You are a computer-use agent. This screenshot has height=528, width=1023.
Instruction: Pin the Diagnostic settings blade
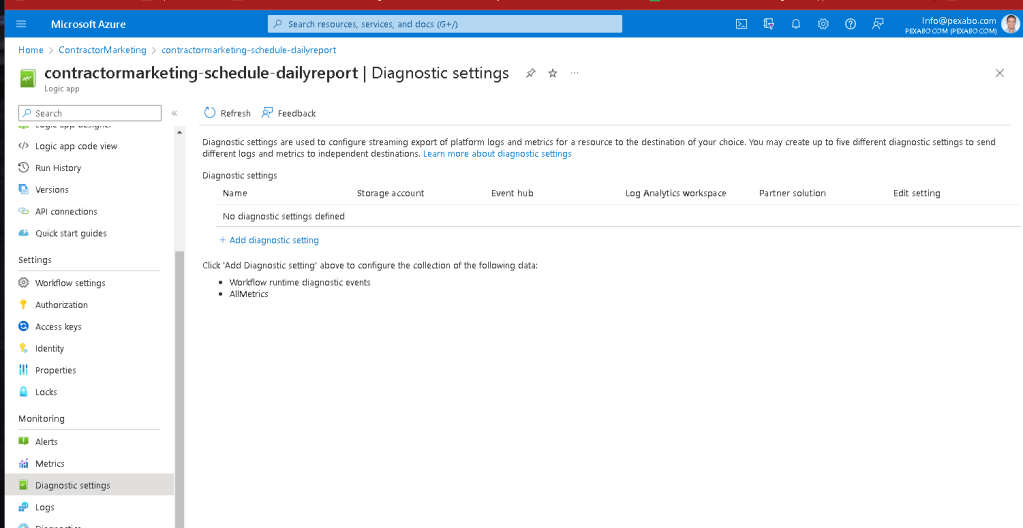530,74
